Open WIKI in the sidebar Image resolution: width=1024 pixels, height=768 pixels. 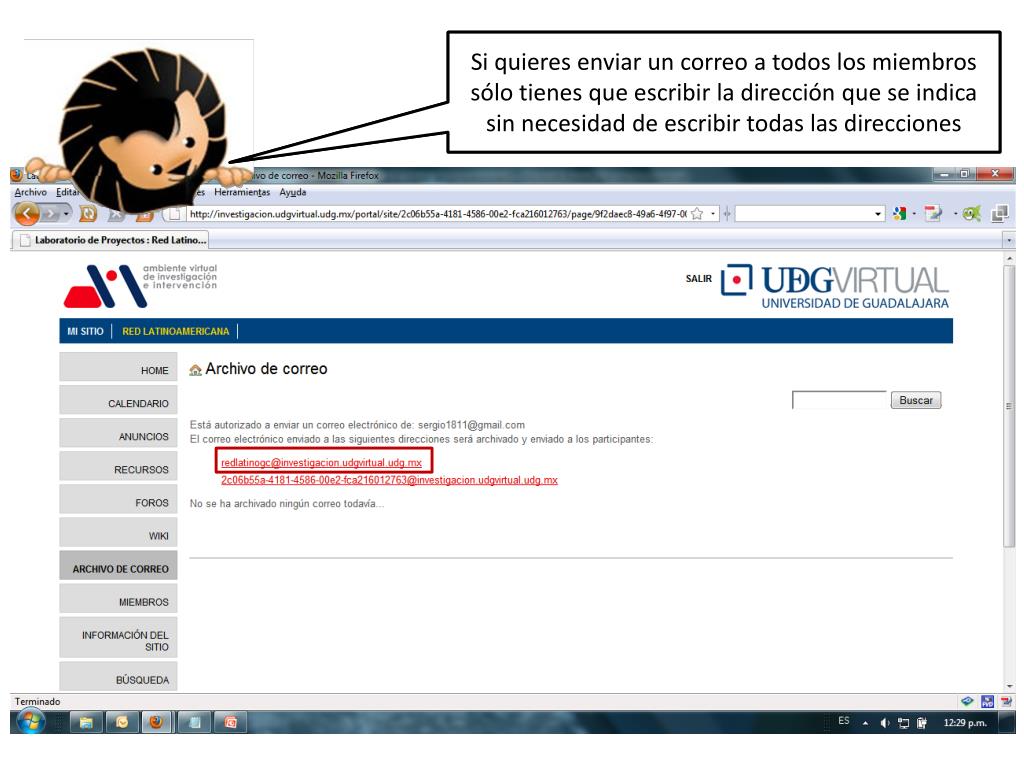(x=118, y=533)
